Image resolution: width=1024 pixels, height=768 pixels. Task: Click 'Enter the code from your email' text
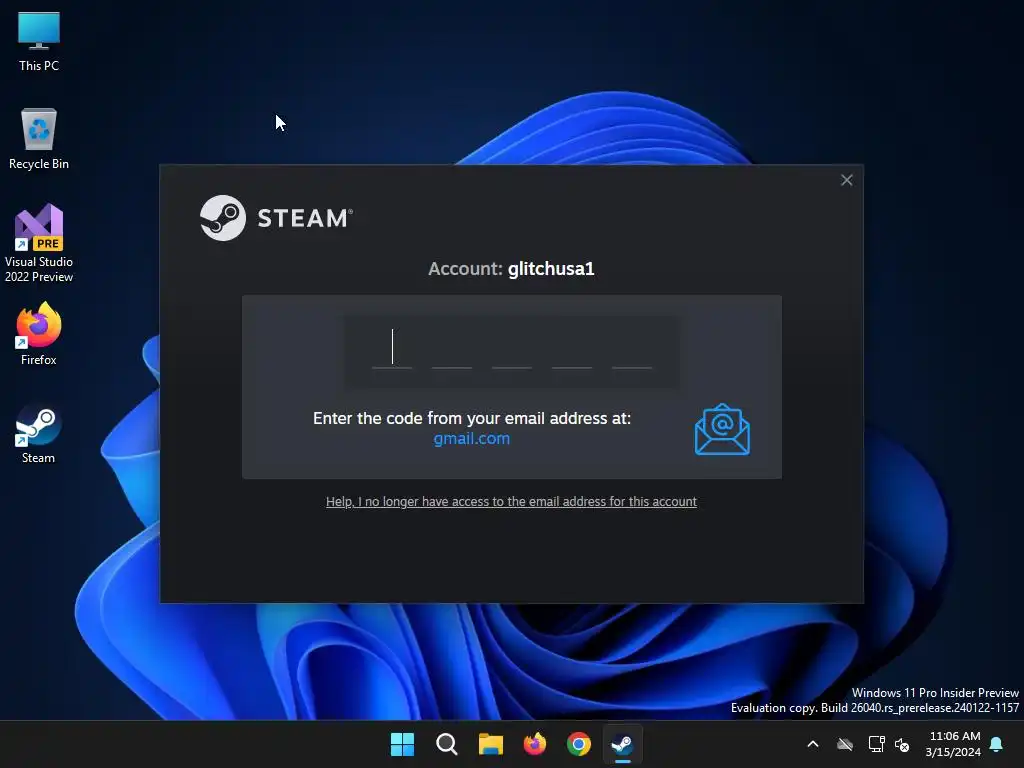(x=472, y=418)
